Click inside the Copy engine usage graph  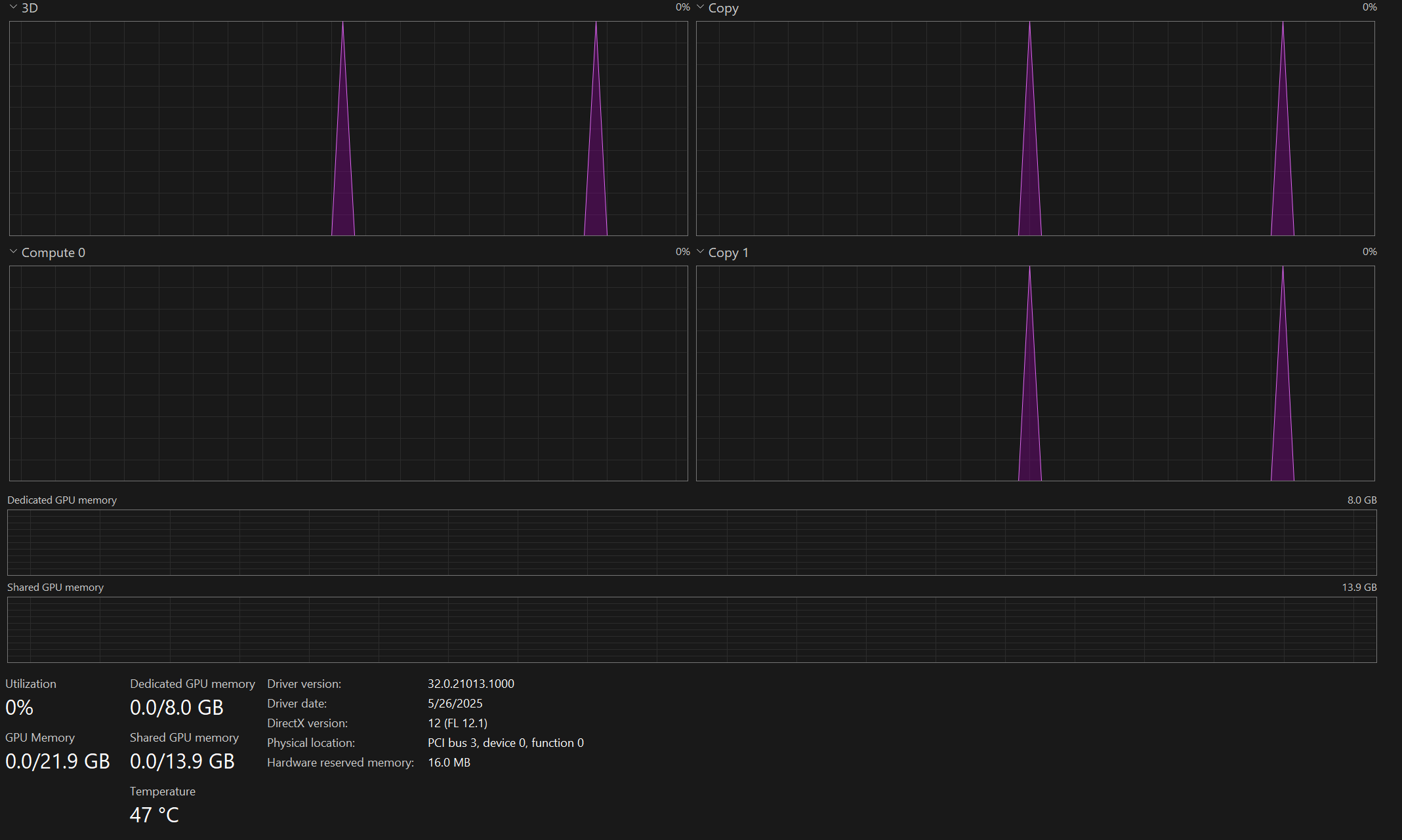point(1035,128)
